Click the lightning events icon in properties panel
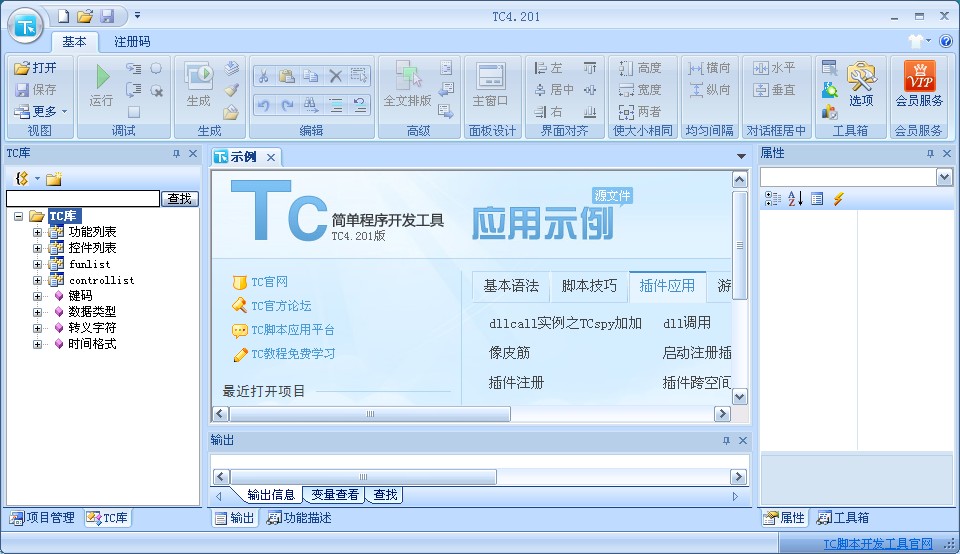This screenshot has width=960, height=554. 838,198
